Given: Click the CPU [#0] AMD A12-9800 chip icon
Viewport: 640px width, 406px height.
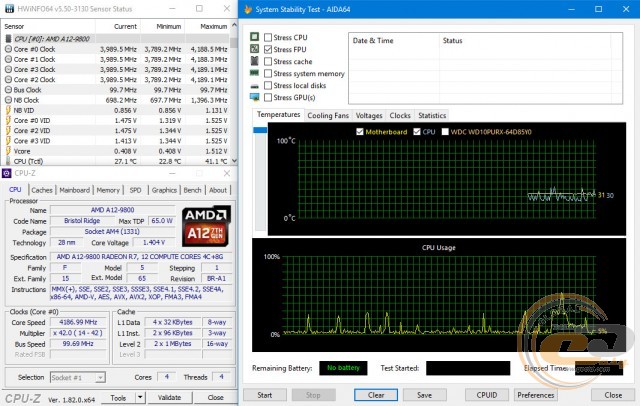Looking at the screenshot, I should pyautogui.click(x=8, y=39).
